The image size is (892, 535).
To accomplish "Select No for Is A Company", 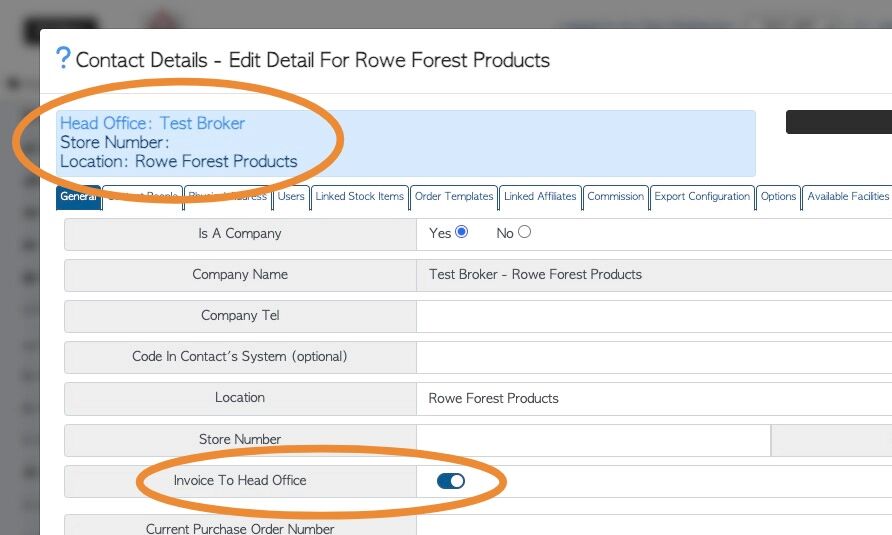I will pyautogui.click(x=525, y=232).
